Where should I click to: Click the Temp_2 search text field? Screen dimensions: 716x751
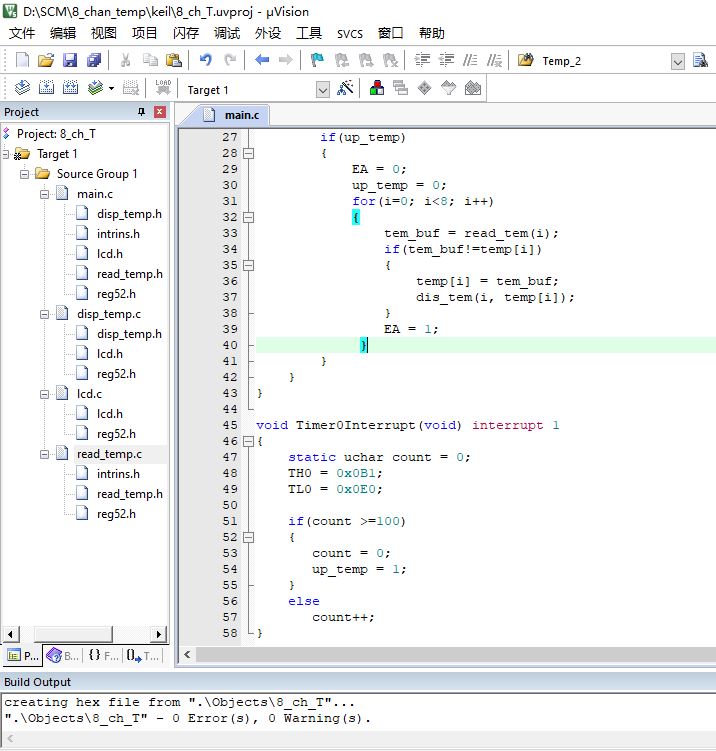[x=605, y=61]
